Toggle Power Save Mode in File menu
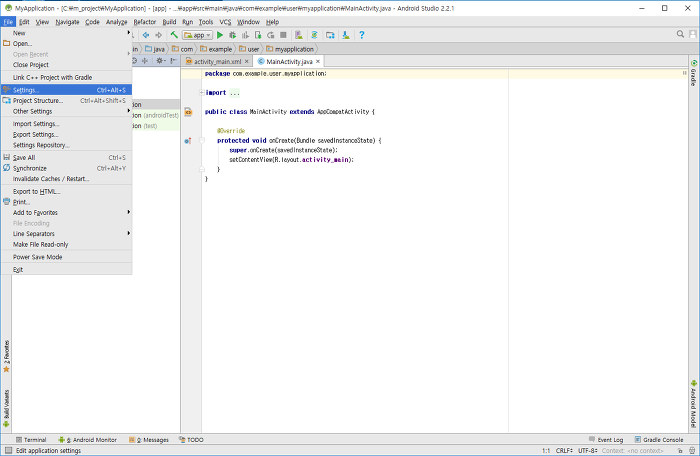Image resolution: width=700 pixels, height=456 pixels. (x=66, y=257)
